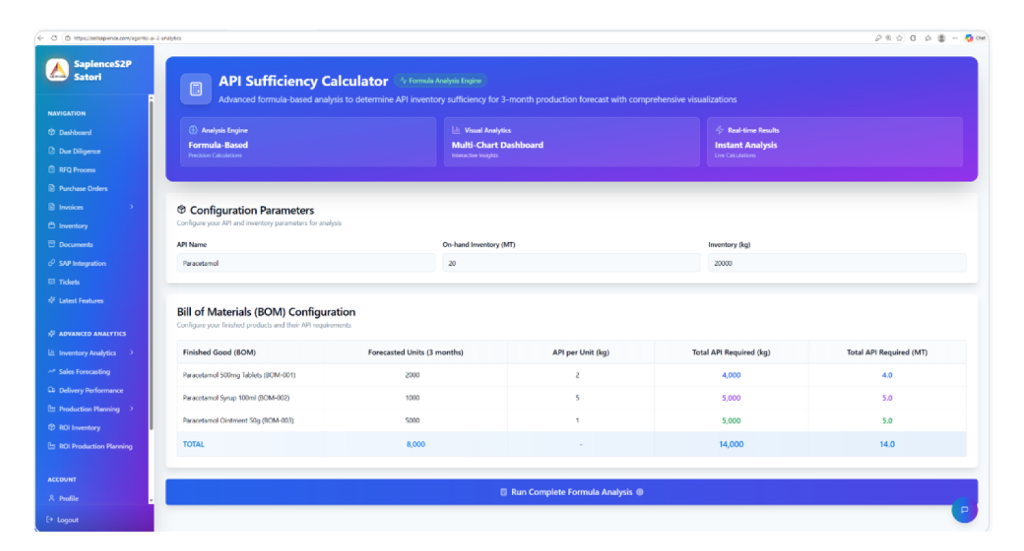
Task: Expand the Production Planning submenu chevron
Action: [132, 409]
